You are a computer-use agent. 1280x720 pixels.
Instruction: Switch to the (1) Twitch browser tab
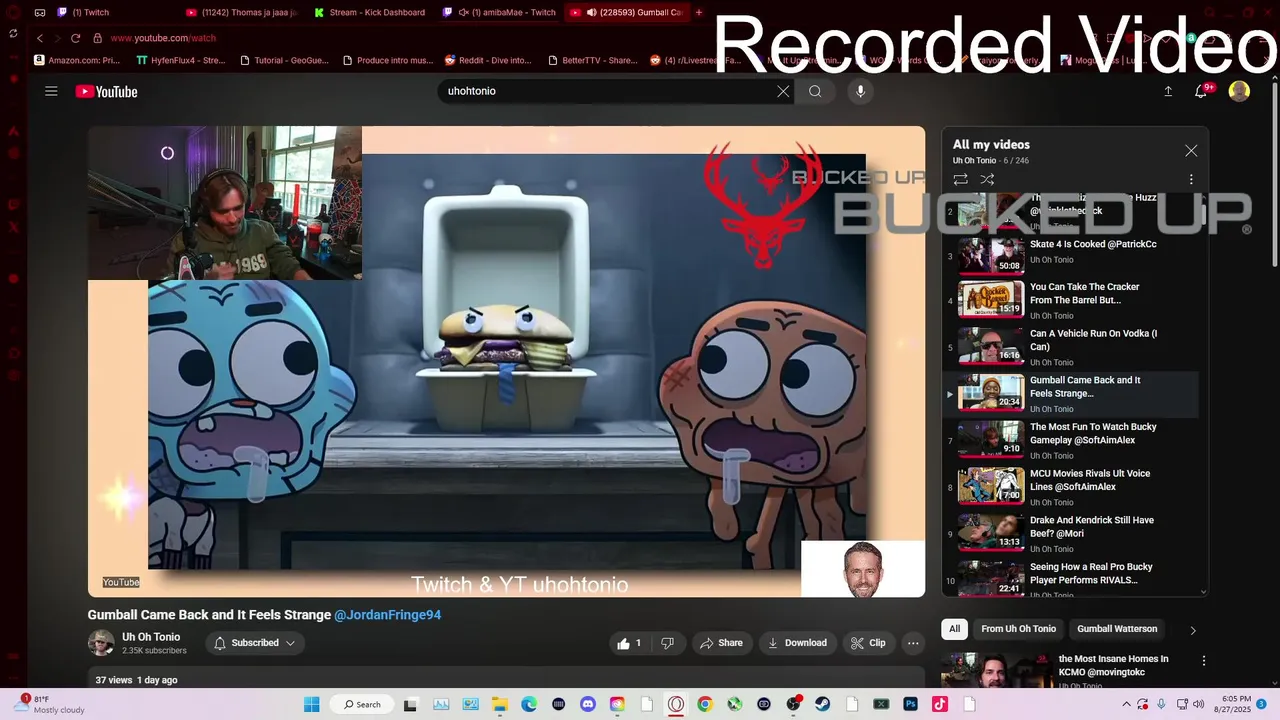[x=110, y=13]
